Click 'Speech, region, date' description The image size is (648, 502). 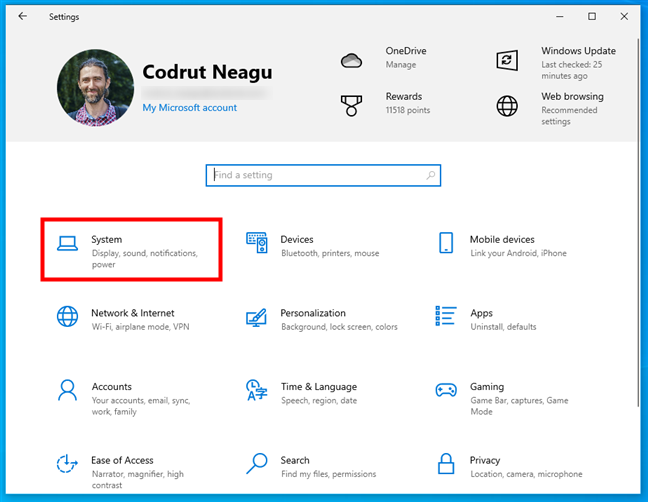tap(319, 400)
